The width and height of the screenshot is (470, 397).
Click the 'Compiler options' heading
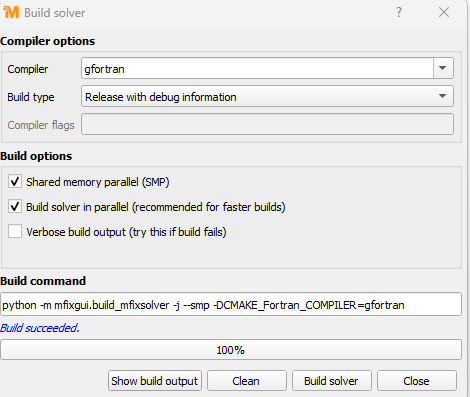(48, 41)
